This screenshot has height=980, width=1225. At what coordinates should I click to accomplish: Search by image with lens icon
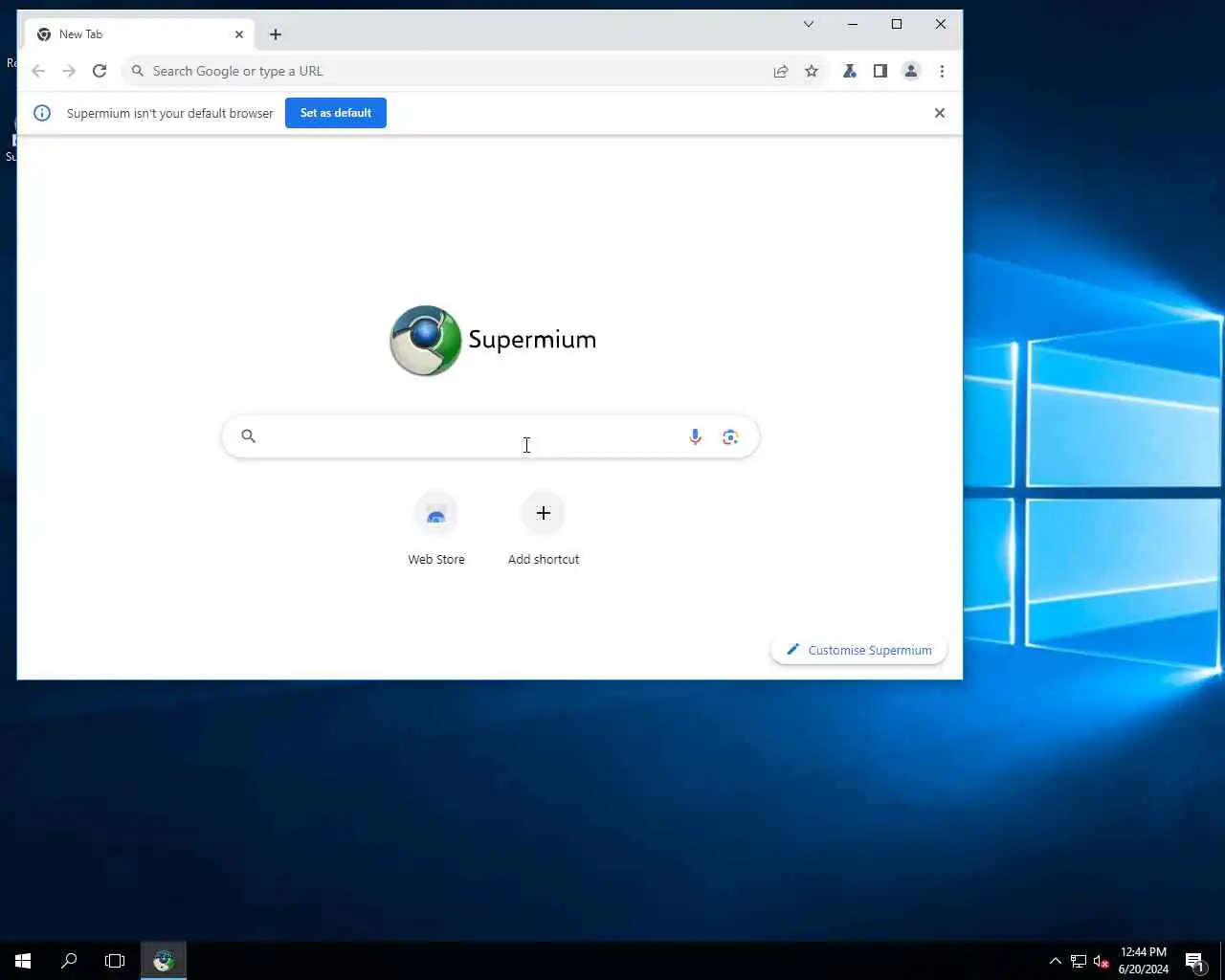730,436
